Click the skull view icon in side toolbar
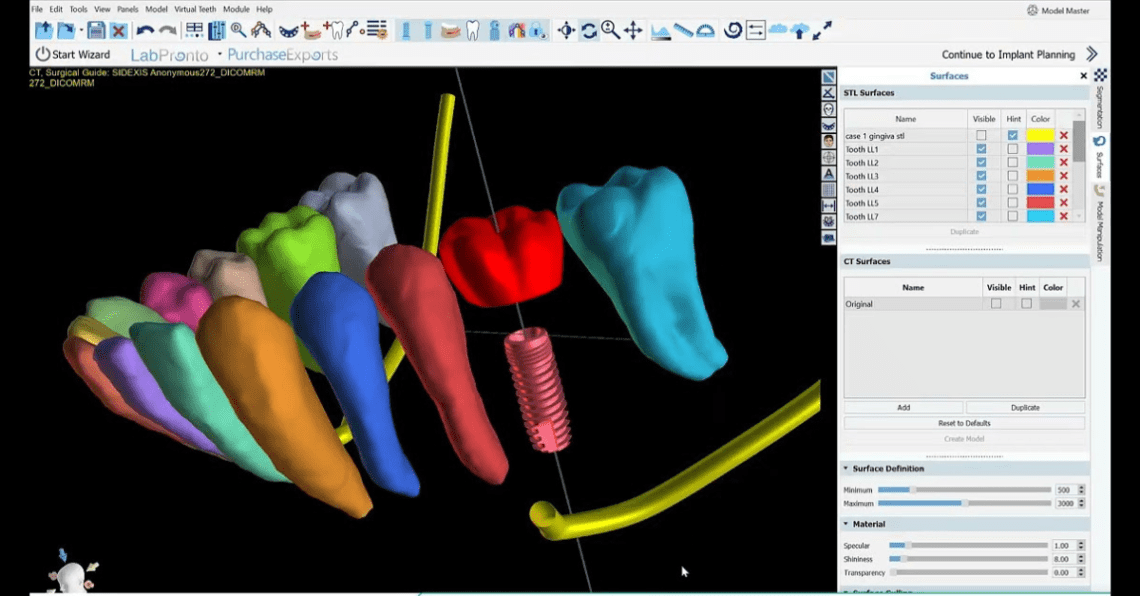 pos(827,107)
